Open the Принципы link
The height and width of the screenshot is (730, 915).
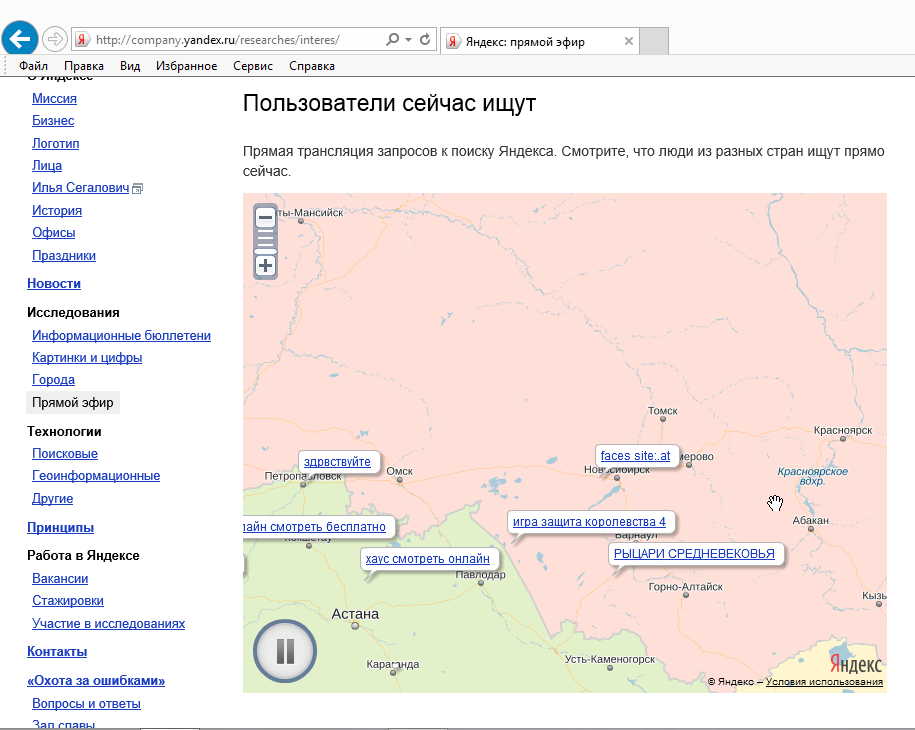point(60,528)
